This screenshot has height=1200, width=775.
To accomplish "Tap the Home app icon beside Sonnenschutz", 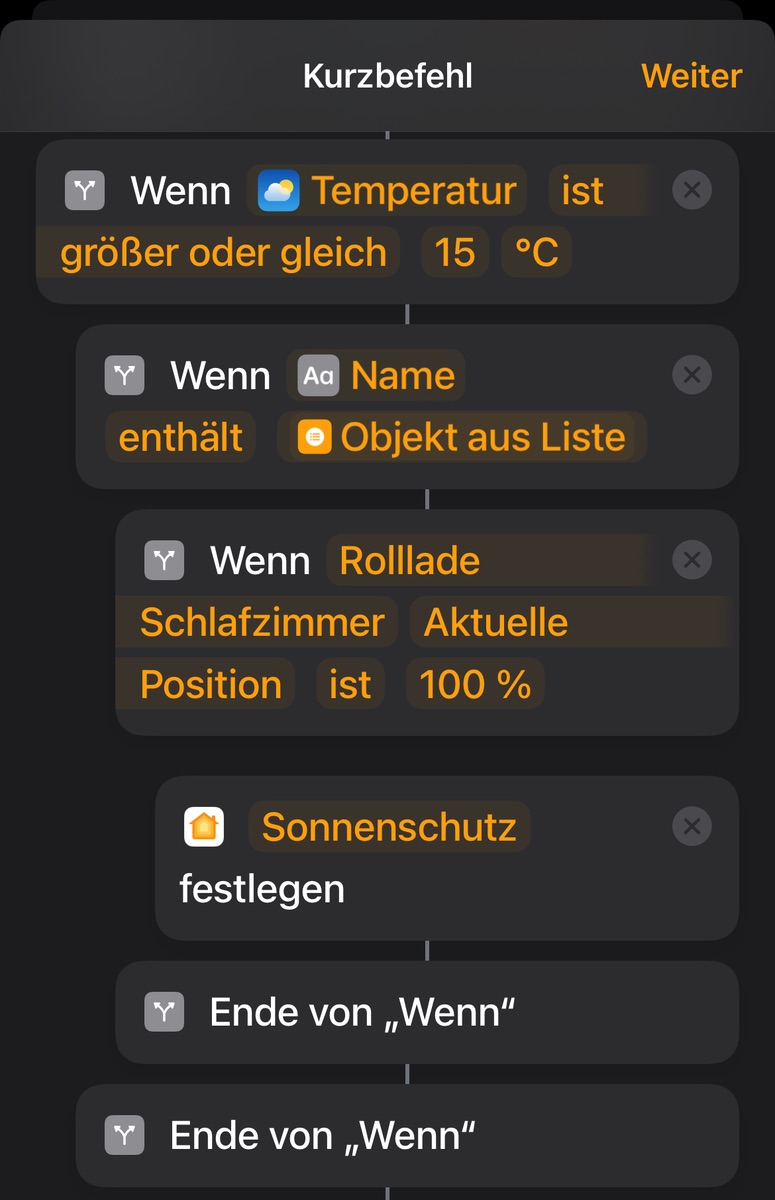I will [x=204, y=827].
